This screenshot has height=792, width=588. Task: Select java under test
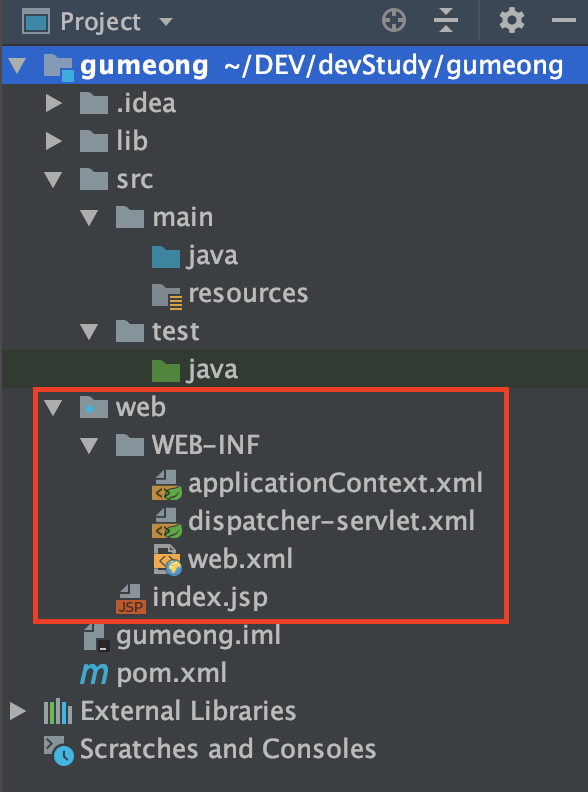click(x=212, y=371)
